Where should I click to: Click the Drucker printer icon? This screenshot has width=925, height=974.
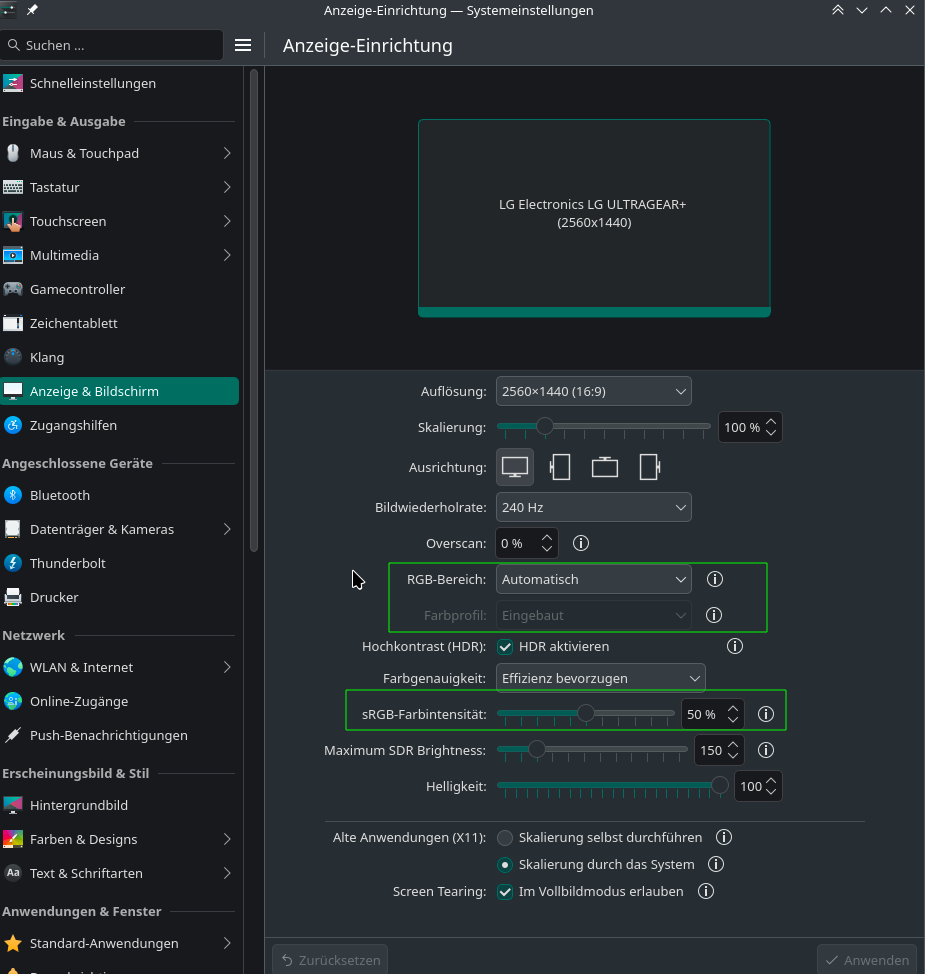[x=12, y=598]
